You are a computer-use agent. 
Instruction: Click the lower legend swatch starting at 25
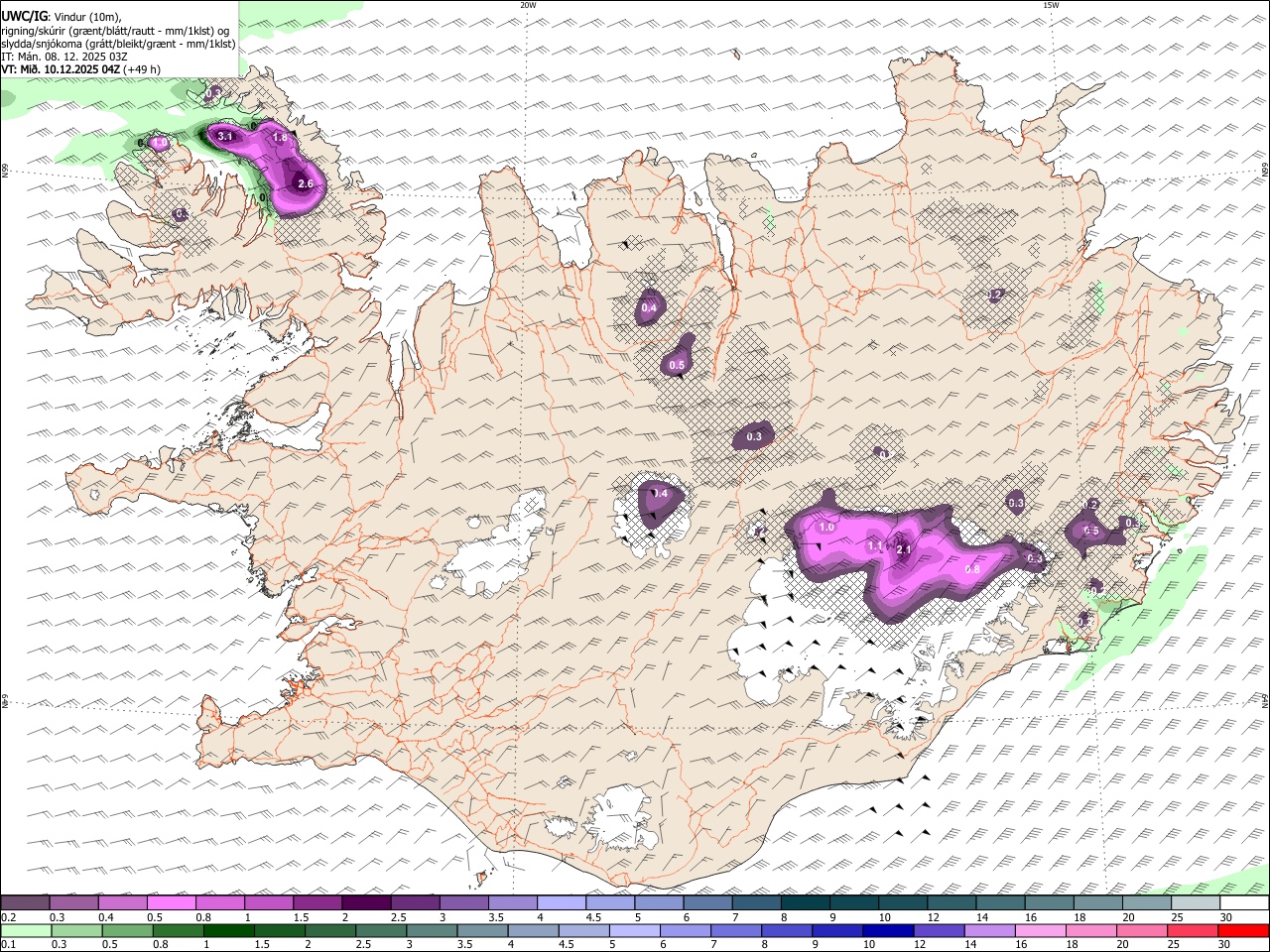tap(1193, 930)
